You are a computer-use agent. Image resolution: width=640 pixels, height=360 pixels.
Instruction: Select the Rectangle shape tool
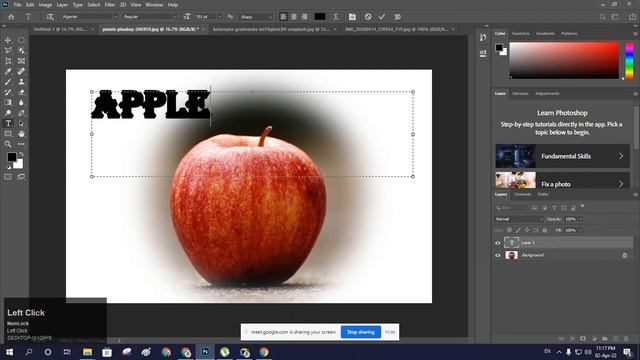(x=8, y=134)
